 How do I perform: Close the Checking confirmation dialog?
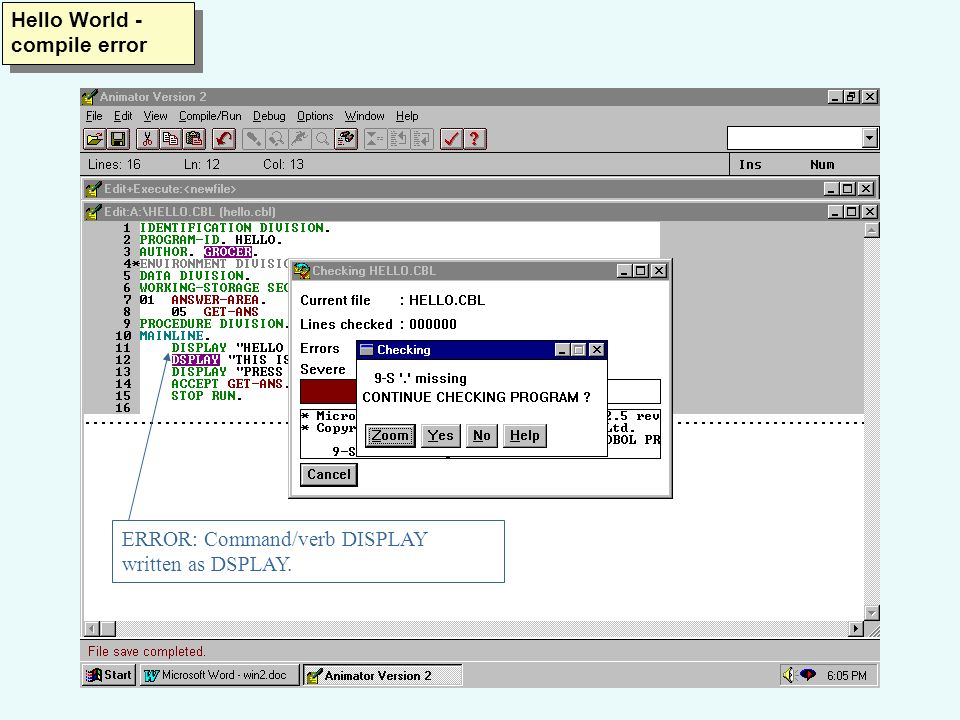click(596, 350)
